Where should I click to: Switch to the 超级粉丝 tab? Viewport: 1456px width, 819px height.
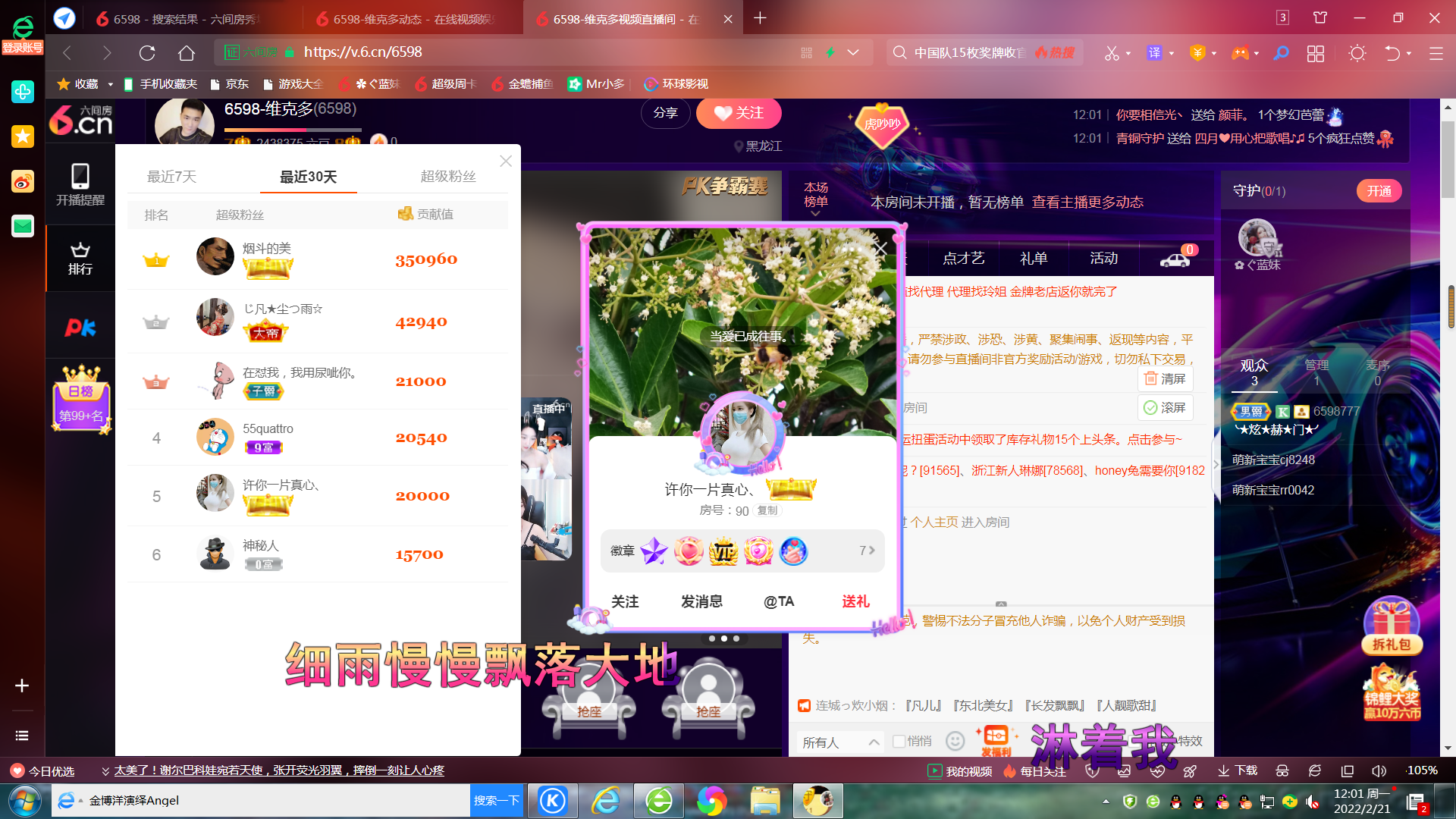point(448,177)
